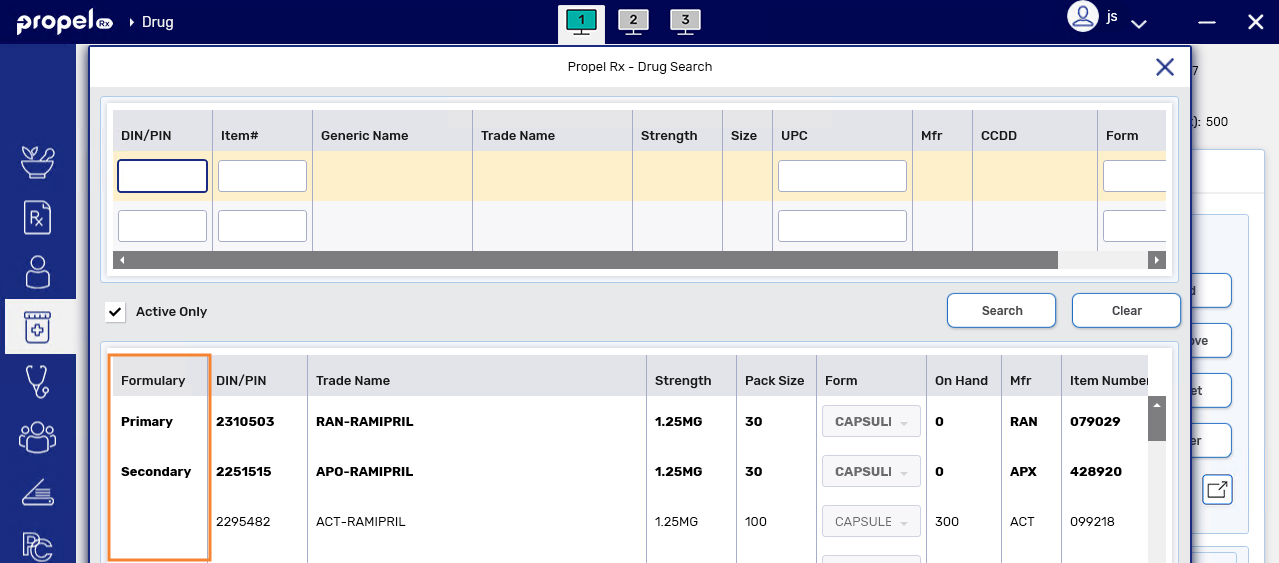Viewport: 1279px width, 563px height.
Task: Click the Clear button
Action: coord(1126,311)
